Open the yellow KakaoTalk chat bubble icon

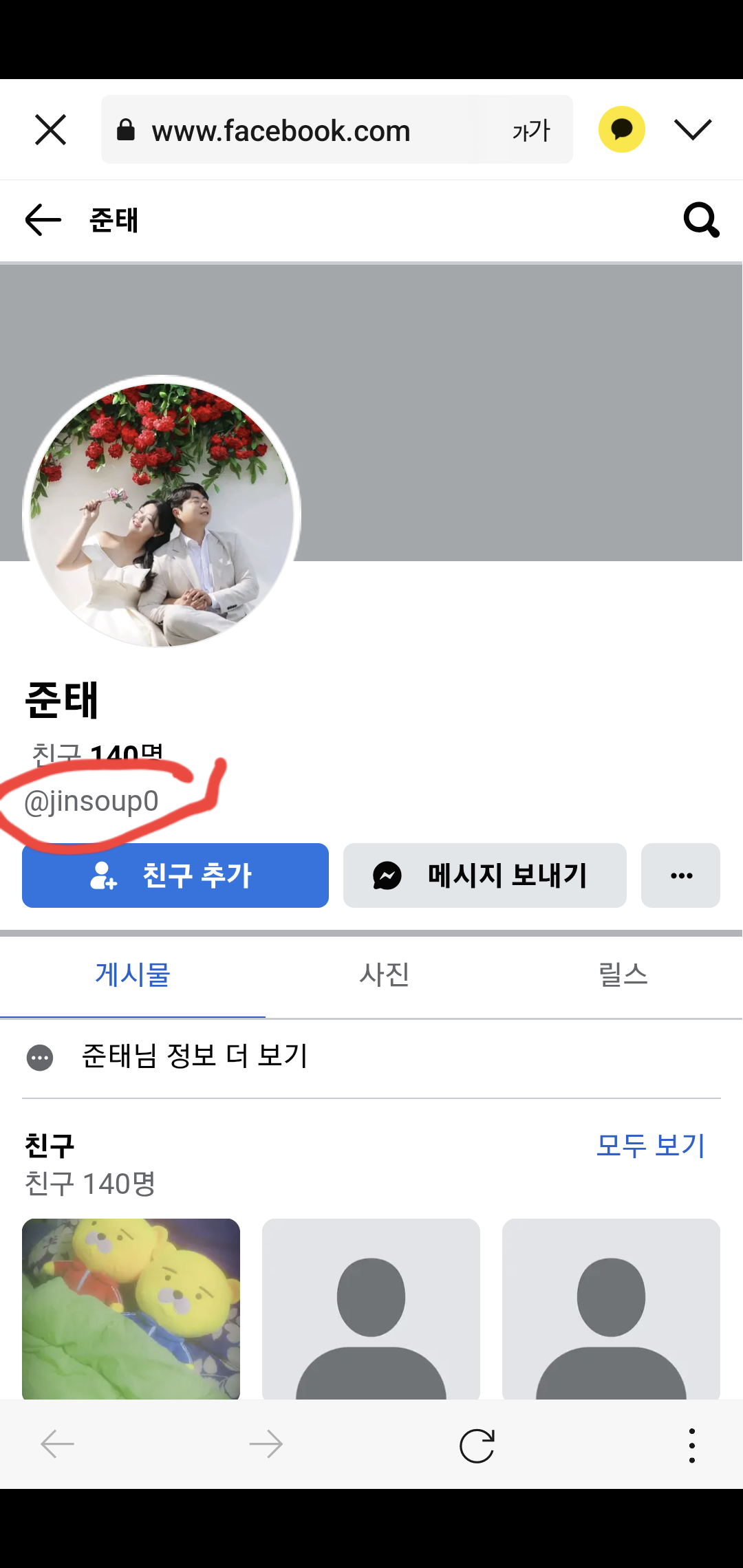[x=622, y=129]
